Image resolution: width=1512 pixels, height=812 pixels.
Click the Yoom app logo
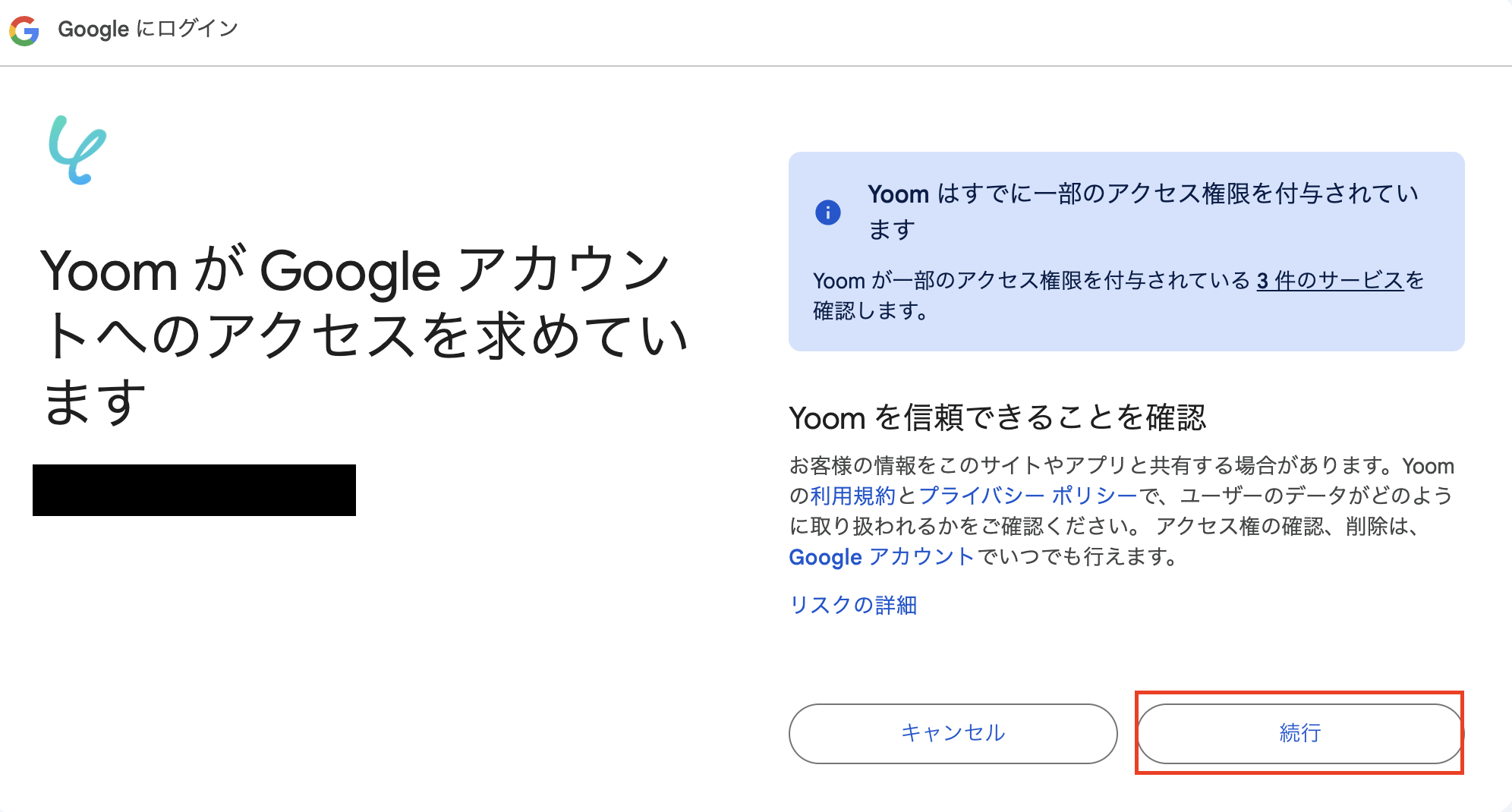click(77, 150)
